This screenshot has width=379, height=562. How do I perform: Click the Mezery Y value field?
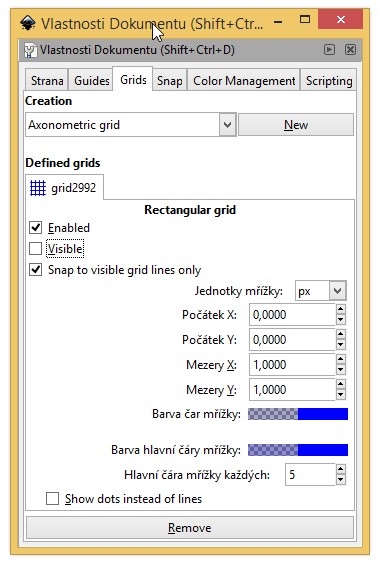pos(292,390)
